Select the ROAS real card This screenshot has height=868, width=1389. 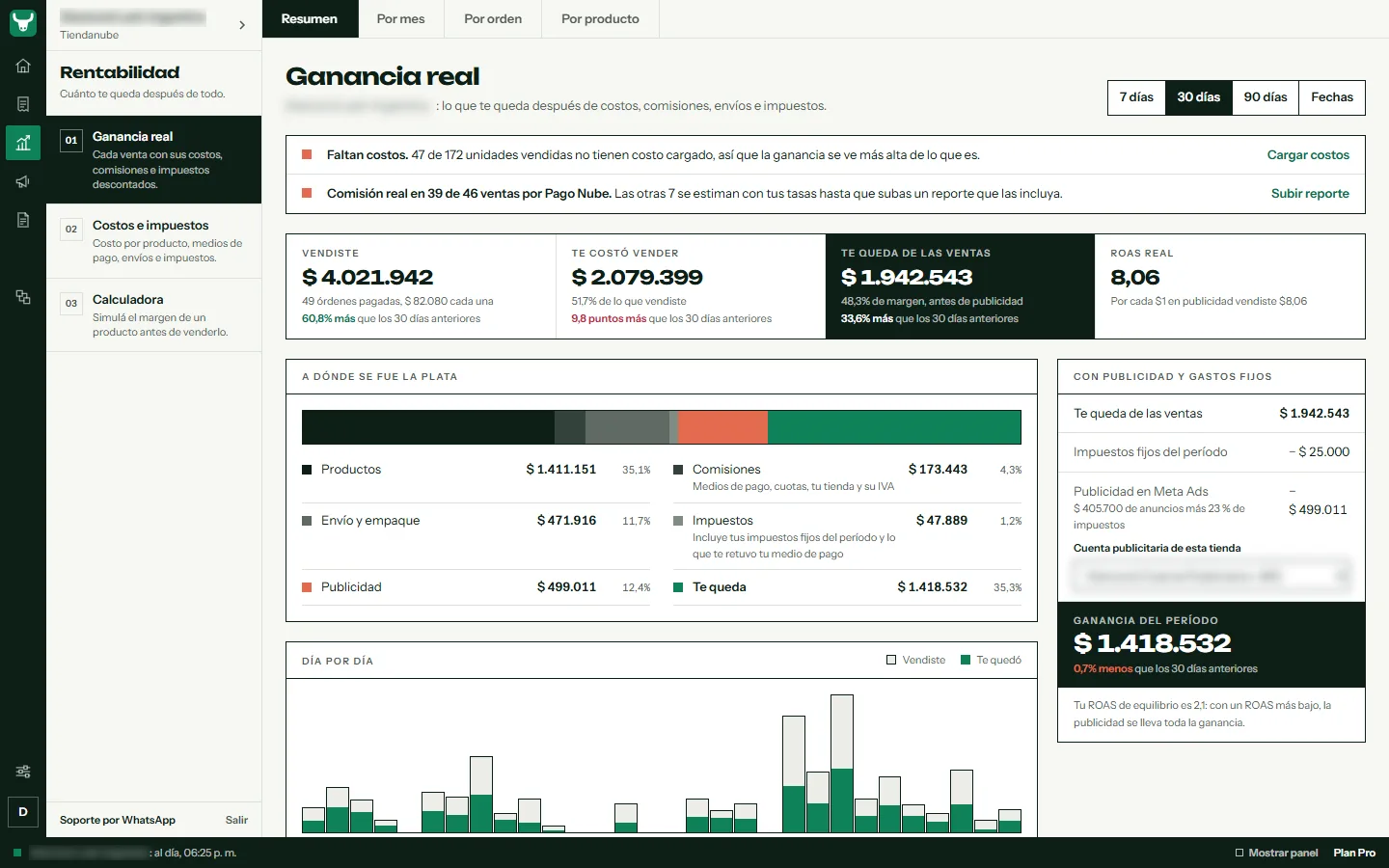[1230, 286]
